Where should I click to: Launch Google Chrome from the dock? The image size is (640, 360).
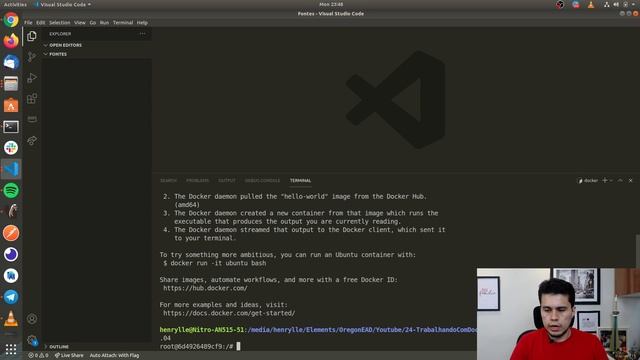(x=11, y=20)
